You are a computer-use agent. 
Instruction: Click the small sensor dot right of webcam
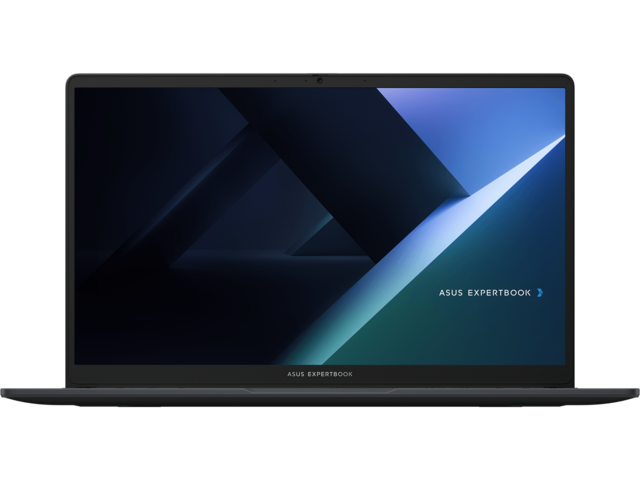(365, 79)
